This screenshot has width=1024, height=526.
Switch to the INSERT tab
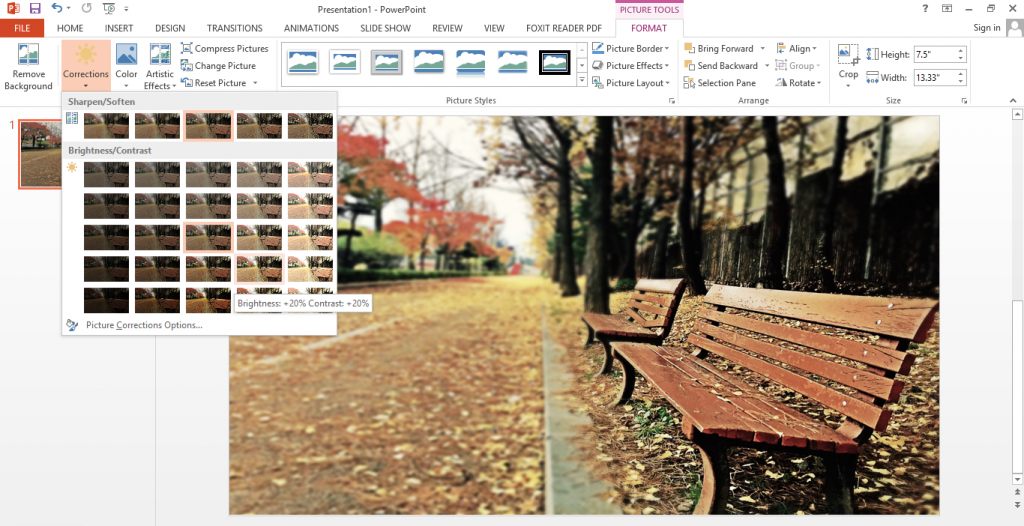[x=119, y=28]
